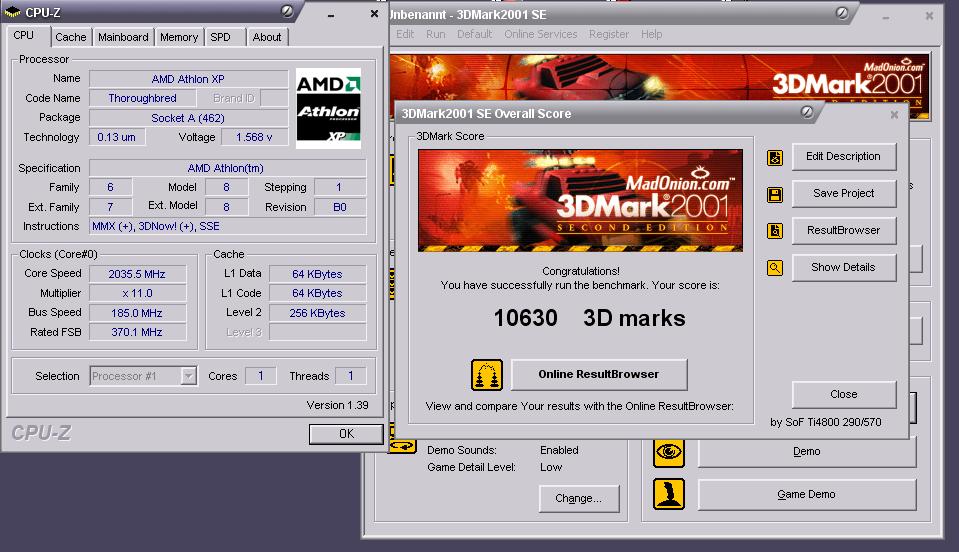Click round badge in Overall Score title bar
Image resolution: width=959 pixels, height=552 pixels.
tap(807, 112)
